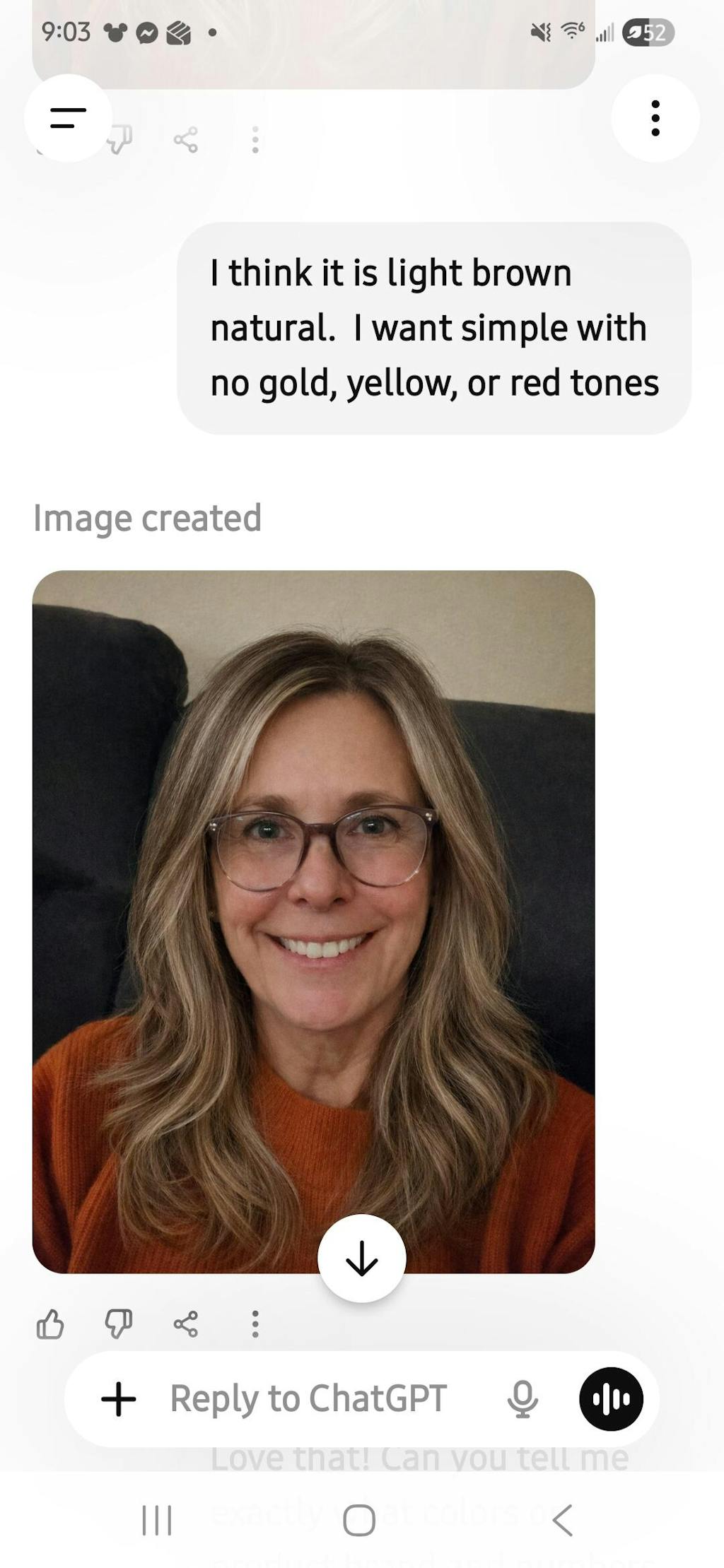This screenshot has width=724, height=1568.
Task: Open the three-dot options menu top right
Action: (x=655, y=118)
